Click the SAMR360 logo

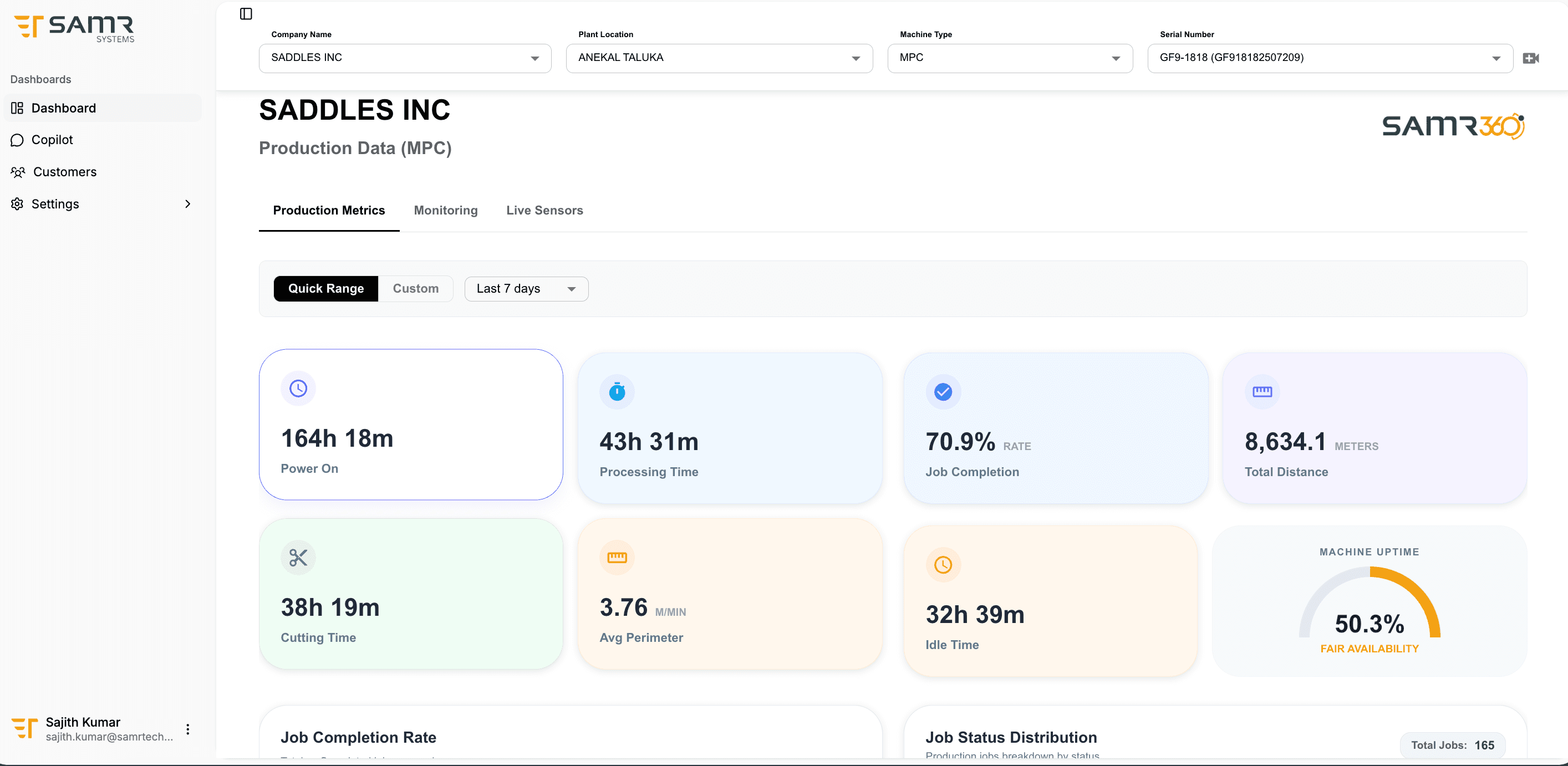[x=1454, y=126]
